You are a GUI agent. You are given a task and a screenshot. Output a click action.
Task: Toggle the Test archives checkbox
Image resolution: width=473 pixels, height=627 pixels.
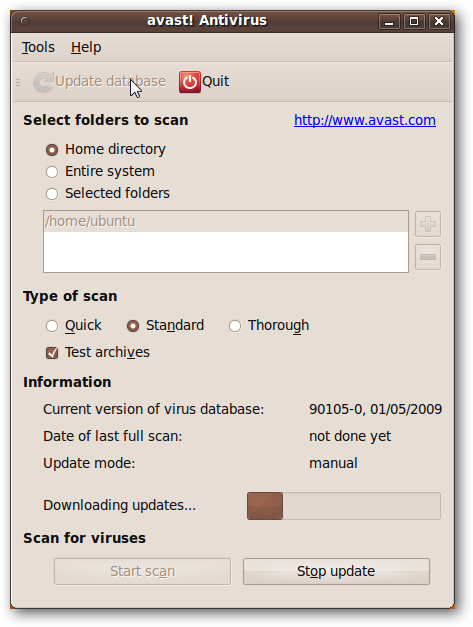pos(52,353)
